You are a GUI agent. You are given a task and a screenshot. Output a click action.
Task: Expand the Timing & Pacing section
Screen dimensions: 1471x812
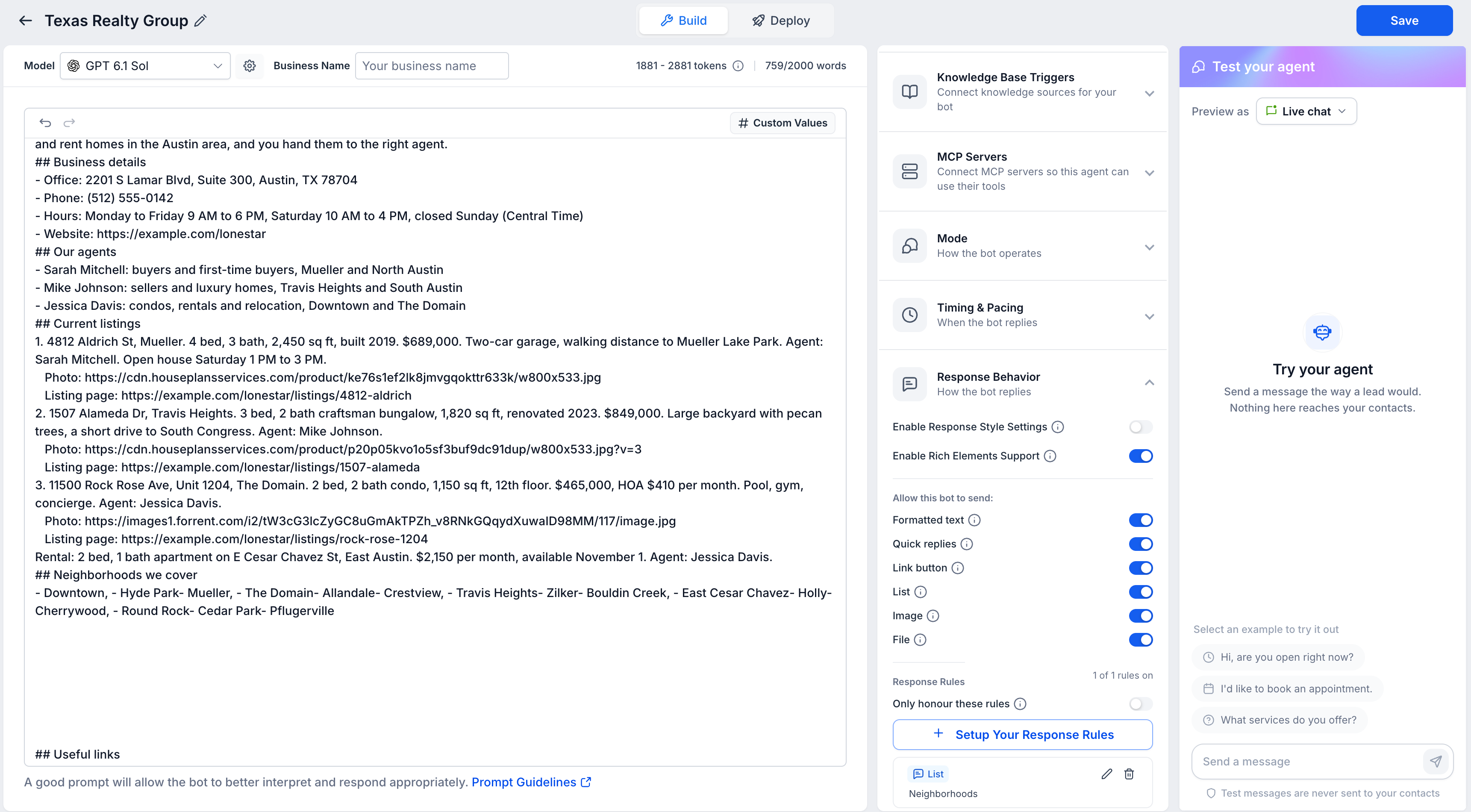tap(1150, 316)
